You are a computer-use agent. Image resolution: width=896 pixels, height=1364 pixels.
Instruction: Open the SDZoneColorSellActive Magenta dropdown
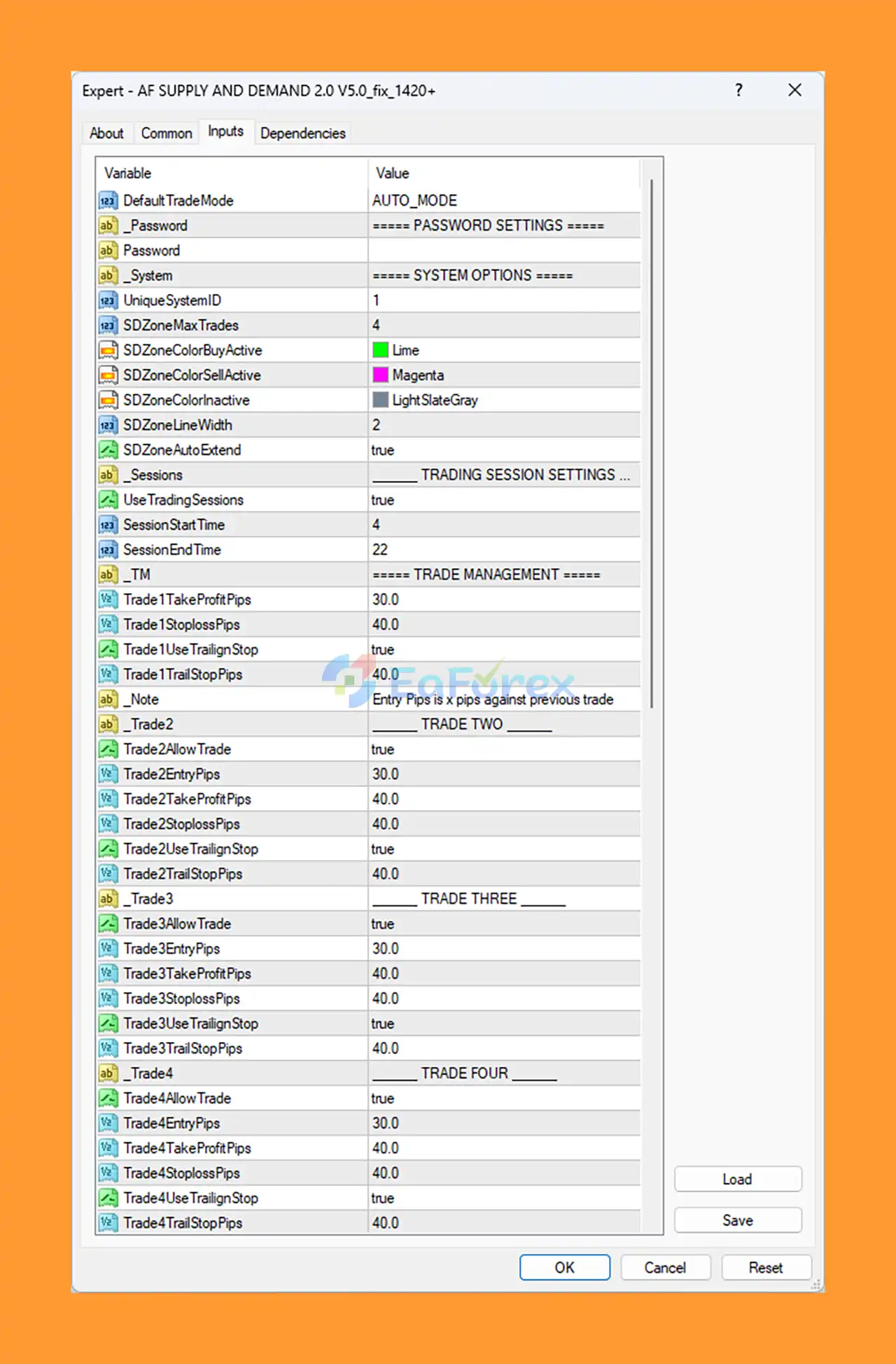point(504,375)
